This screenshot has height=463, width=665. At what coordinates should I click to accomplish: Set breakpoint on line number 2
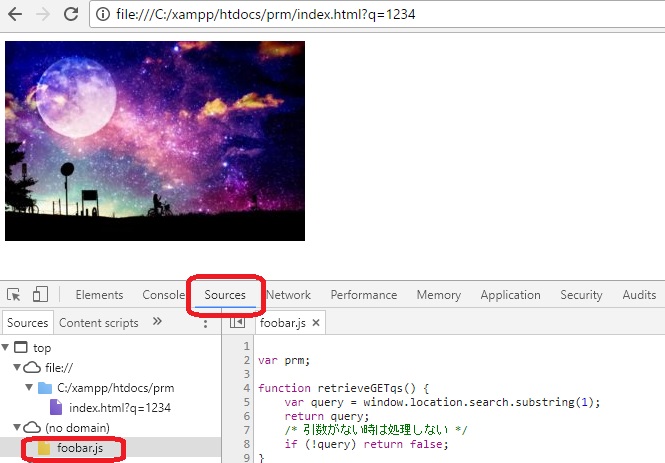[x=246, y=360]
